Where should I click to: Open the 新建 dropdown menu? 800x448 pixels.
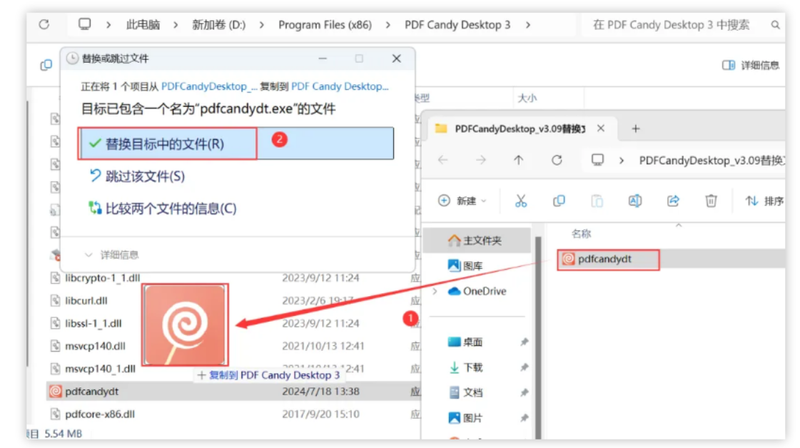coord(462,201)
